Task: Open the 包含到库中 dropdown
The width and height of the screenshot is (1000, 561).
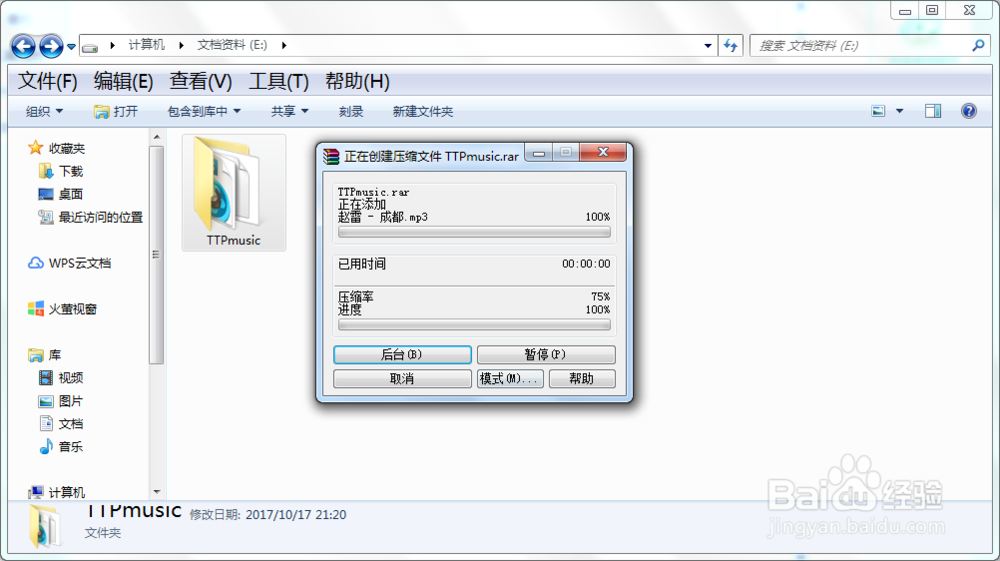Action: coord(203,112)
